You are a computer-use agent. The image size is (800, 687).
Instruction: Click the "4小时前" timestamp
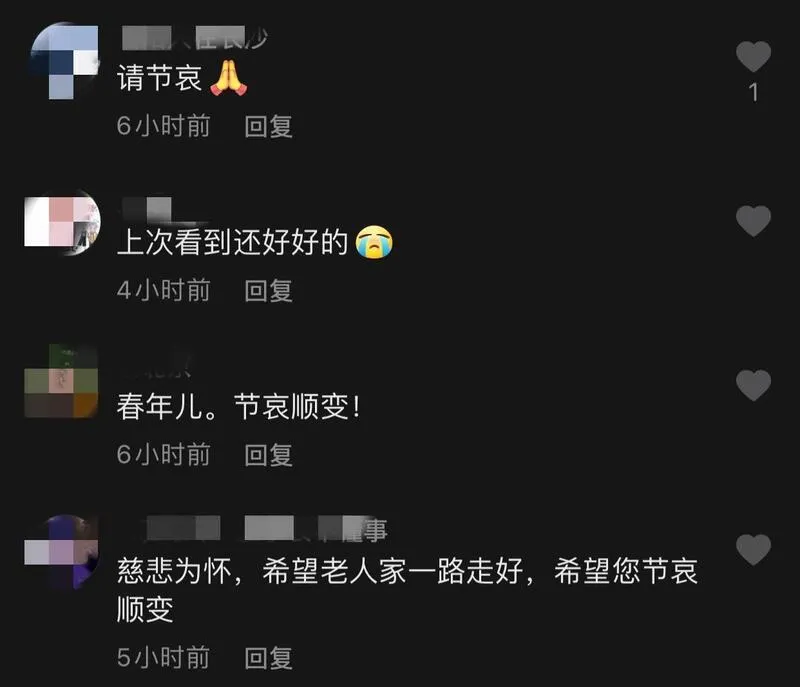[x=163, y=291]
